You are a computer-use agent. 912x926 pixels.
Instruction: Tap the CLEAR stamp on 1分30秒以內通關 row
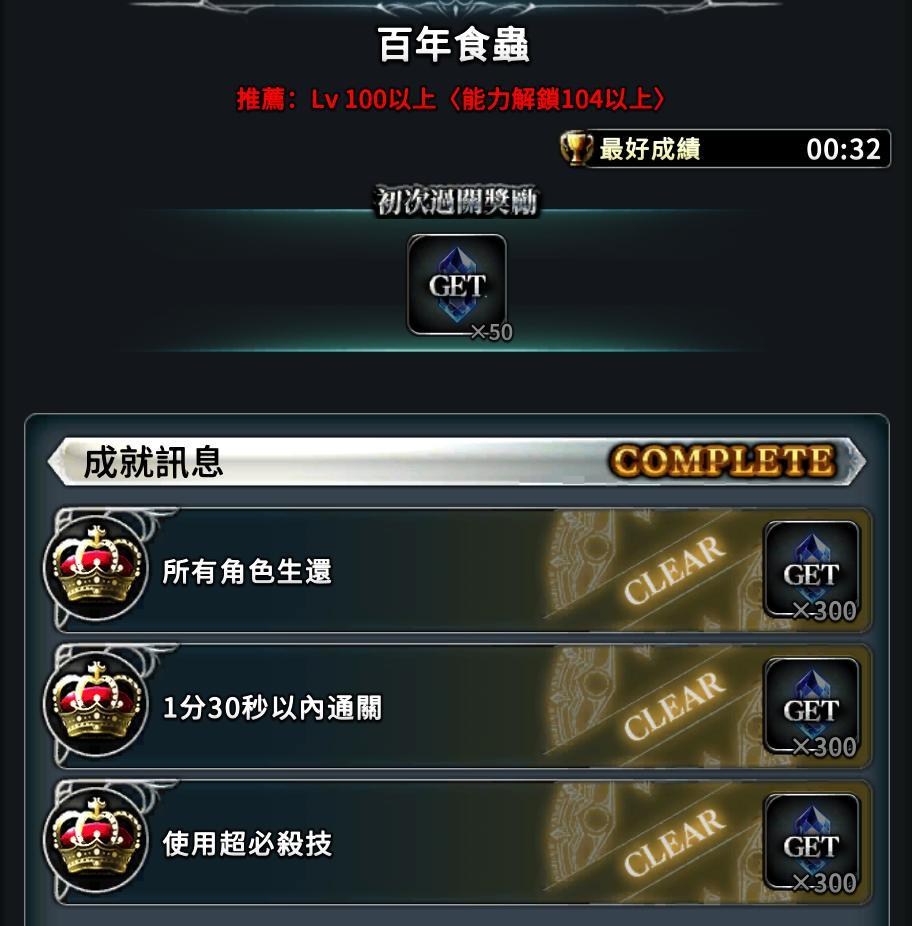673,706
